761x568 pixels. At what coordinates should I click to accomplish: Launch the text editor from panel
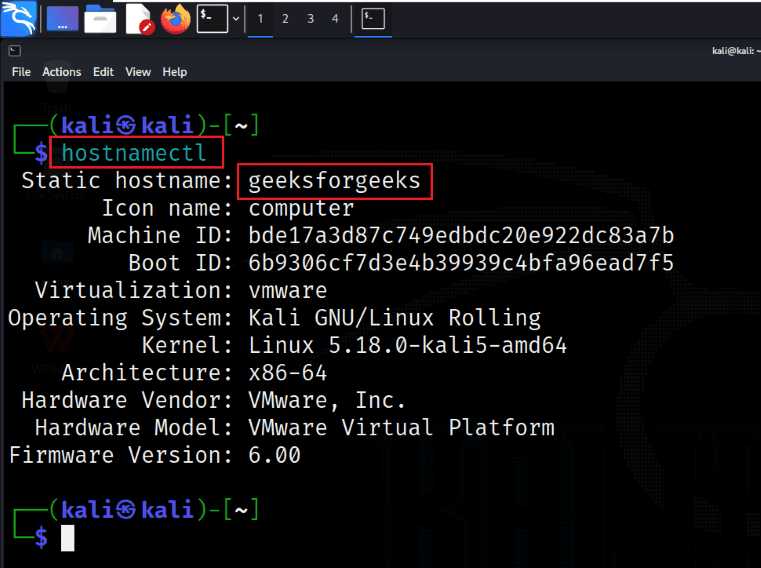138,18
